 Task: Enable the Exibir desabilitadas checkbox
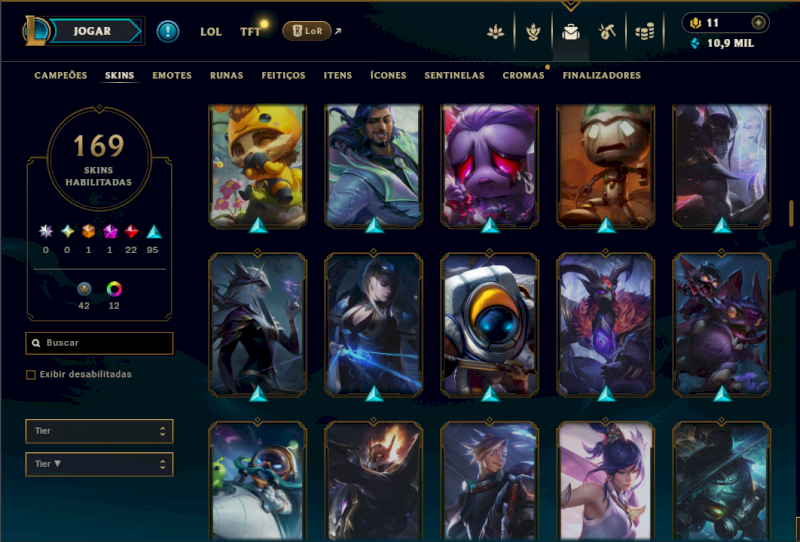(31, 375)
